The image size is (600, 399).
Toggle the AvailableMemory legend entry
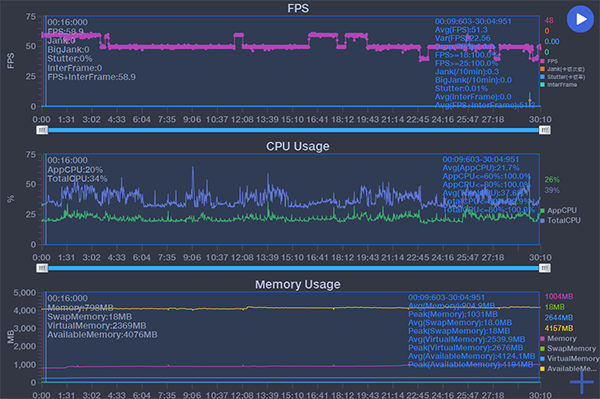pos(569,369)
